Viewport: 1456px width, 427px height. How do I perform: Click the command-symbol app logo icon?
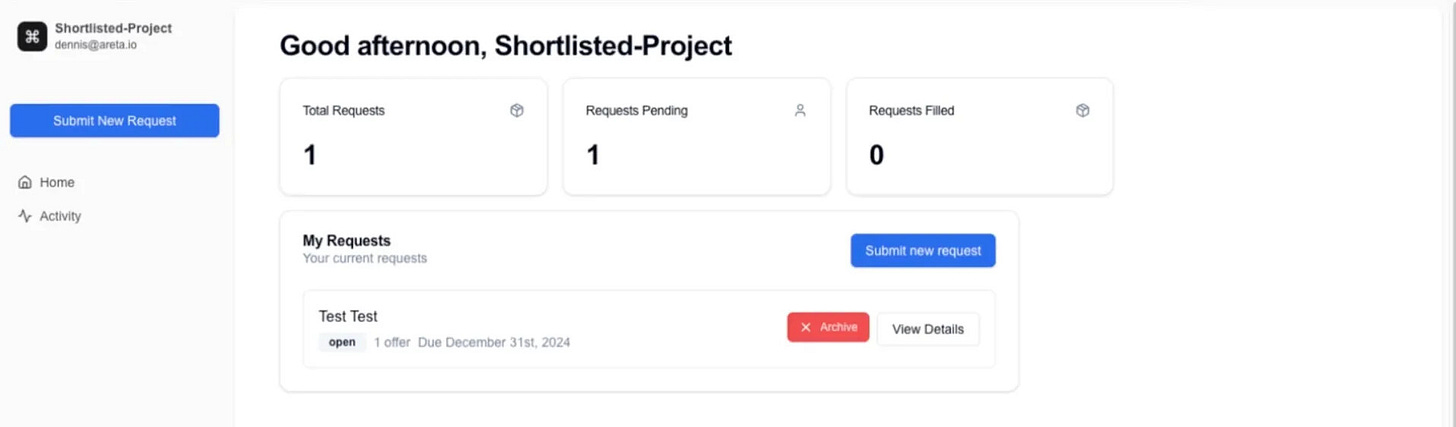pos(32,36)
